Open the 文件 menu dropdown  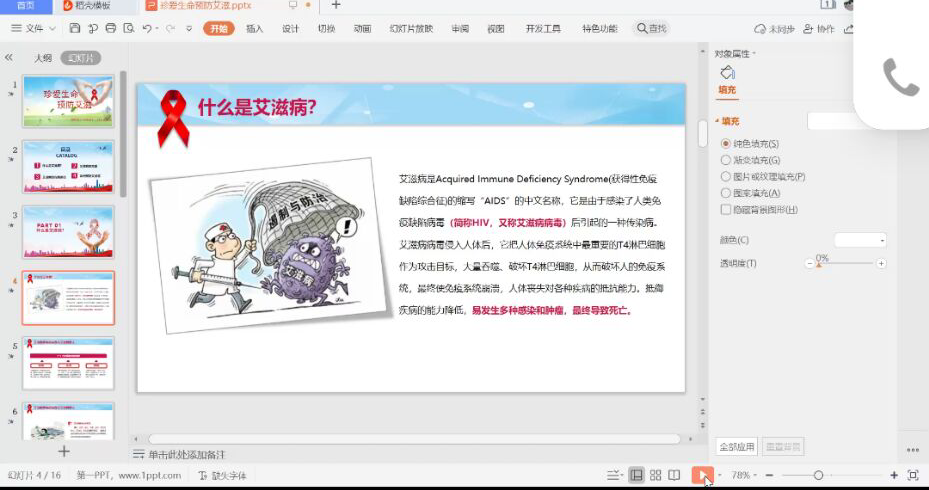(x=40, y=29)
